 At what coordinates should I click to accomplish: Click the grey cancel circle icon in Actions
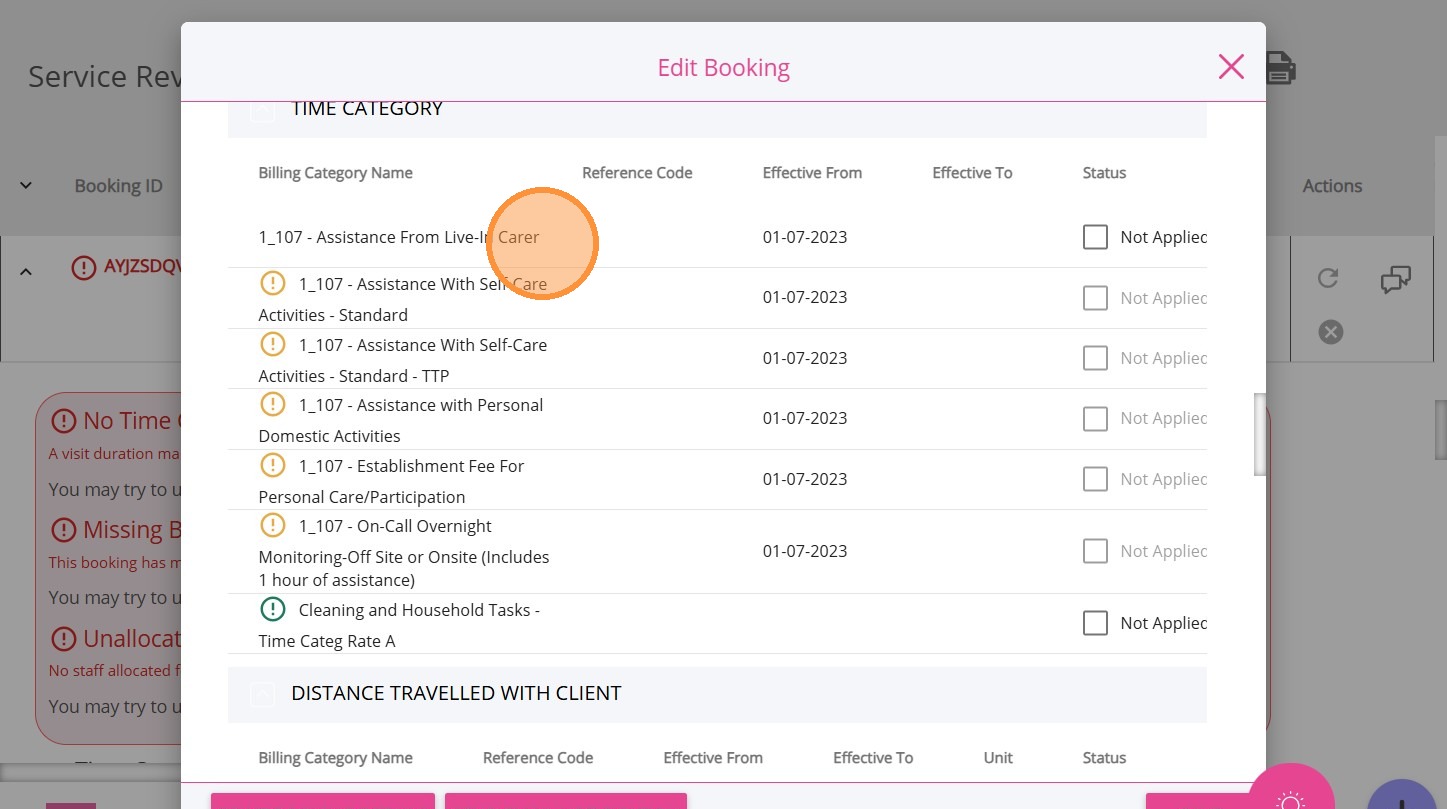click(x=1330, y=332)
